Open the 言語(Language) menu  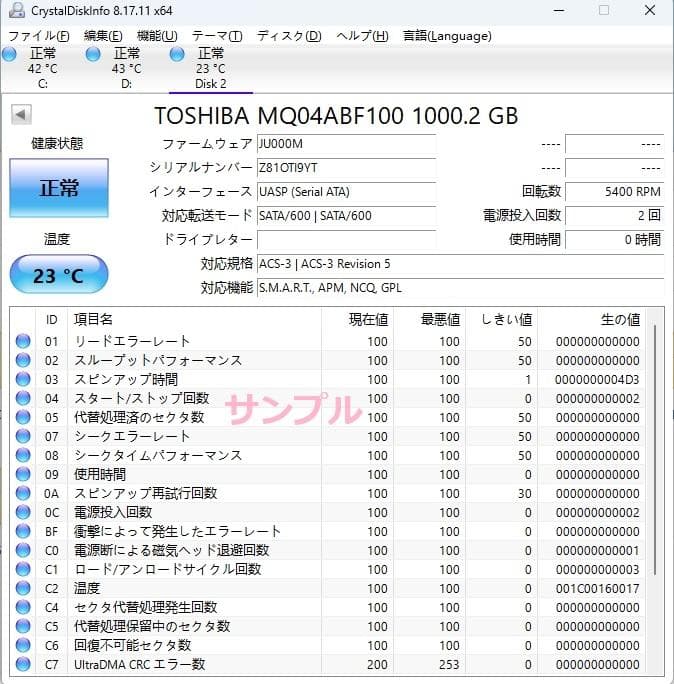447,36
